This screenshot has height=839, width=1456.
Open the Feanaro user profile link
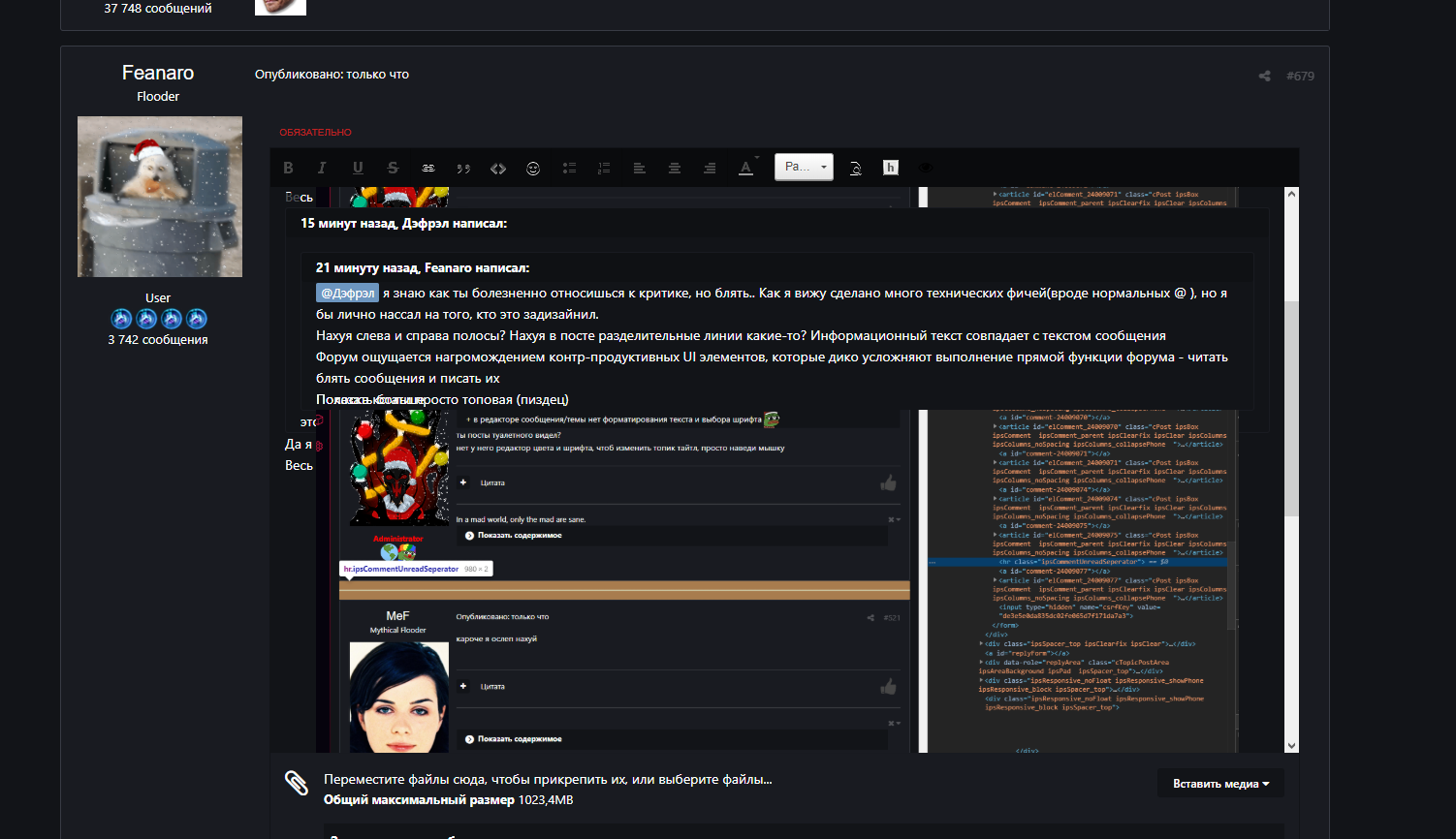[158, 73]
